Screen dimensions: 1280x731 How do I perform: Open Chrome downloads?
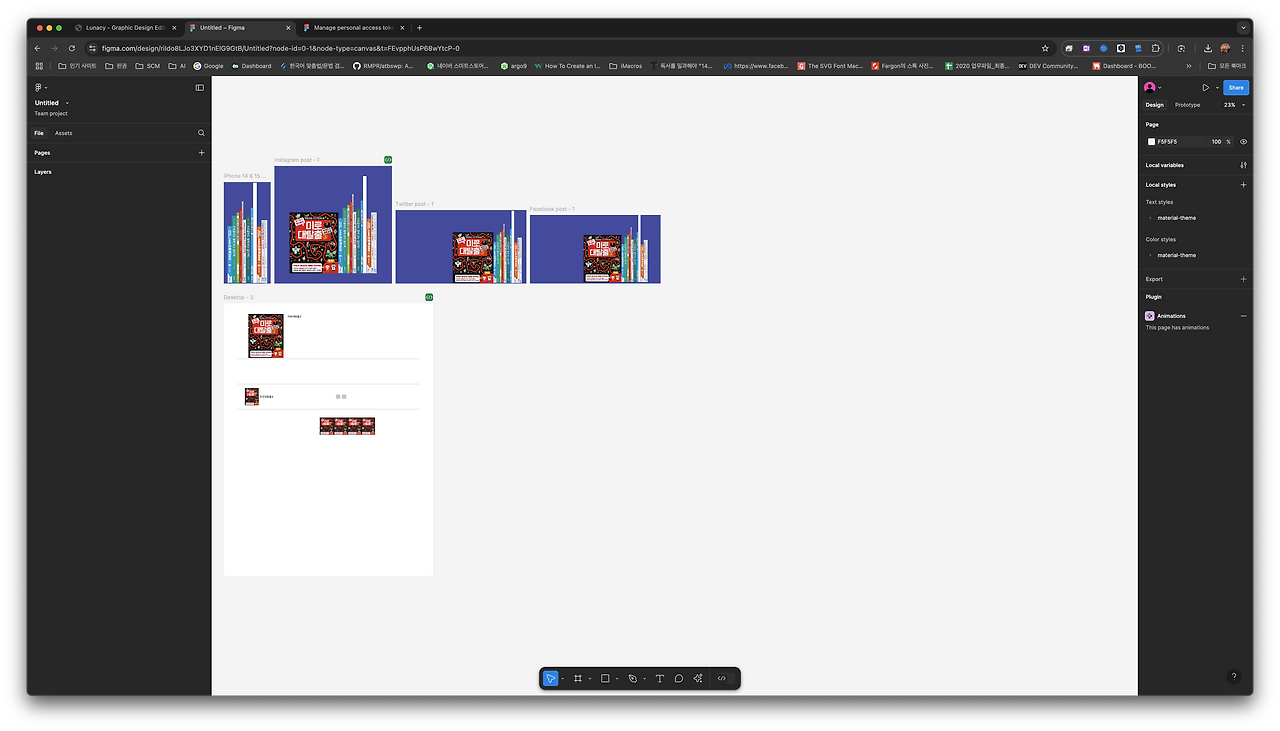click(x=1208, y=48)
